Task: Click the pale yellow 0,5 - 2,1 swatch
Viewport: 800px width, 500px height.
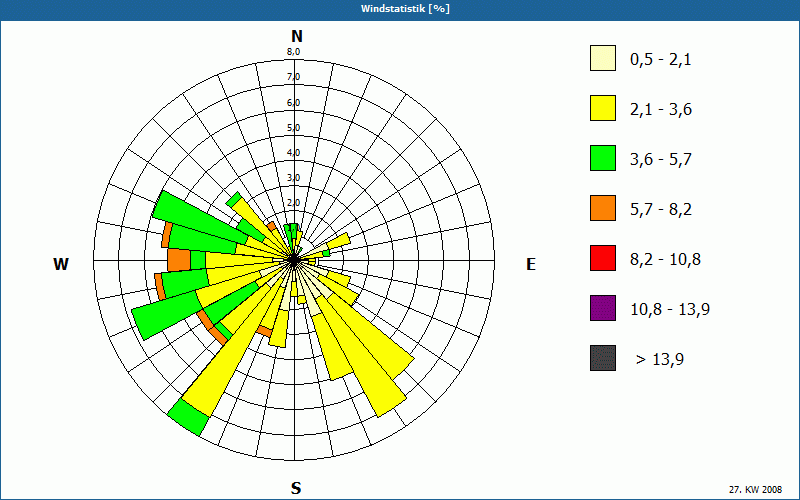Action: point(603,58)
